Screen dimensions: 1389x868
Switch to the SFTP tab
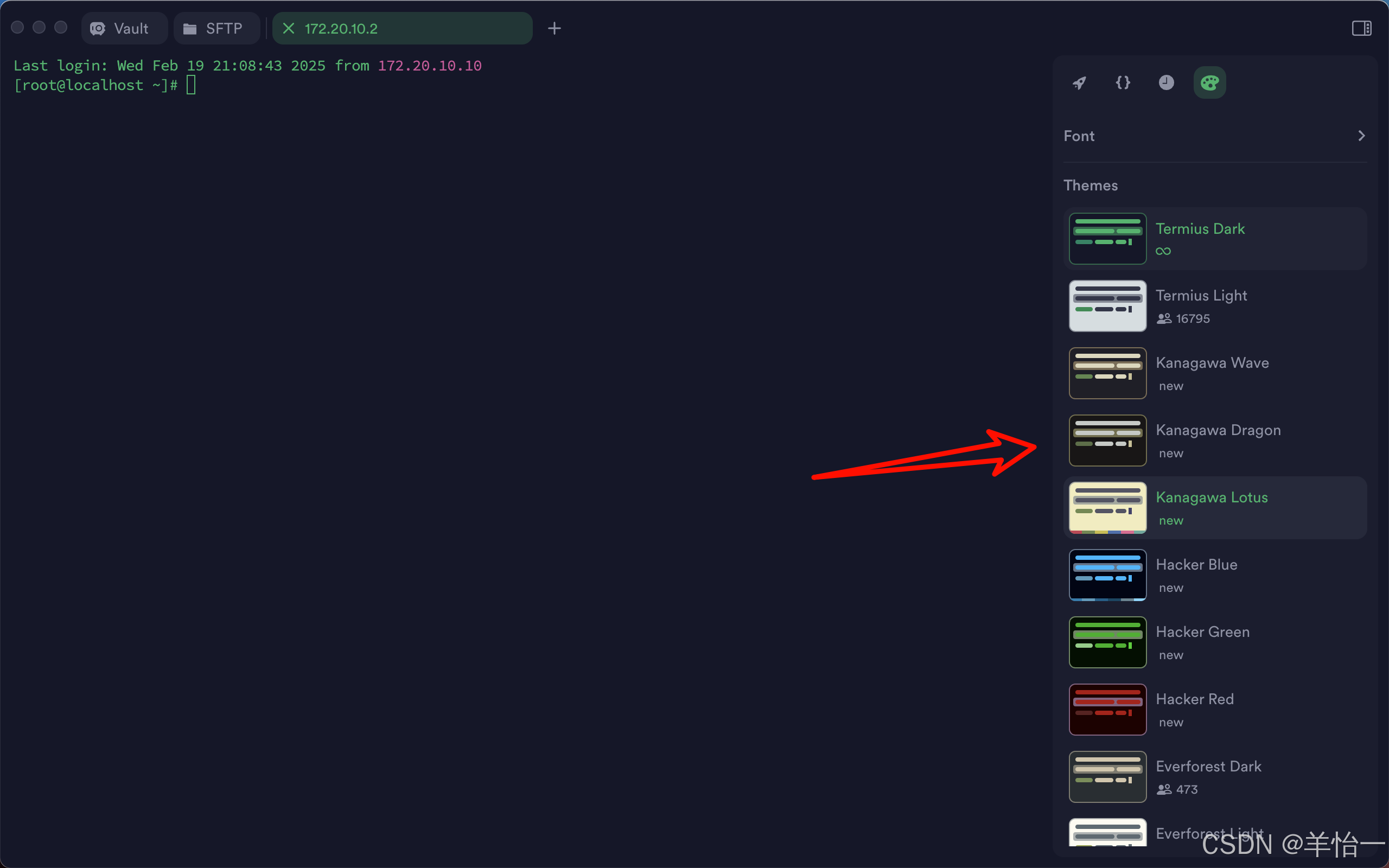click(216, 28)
